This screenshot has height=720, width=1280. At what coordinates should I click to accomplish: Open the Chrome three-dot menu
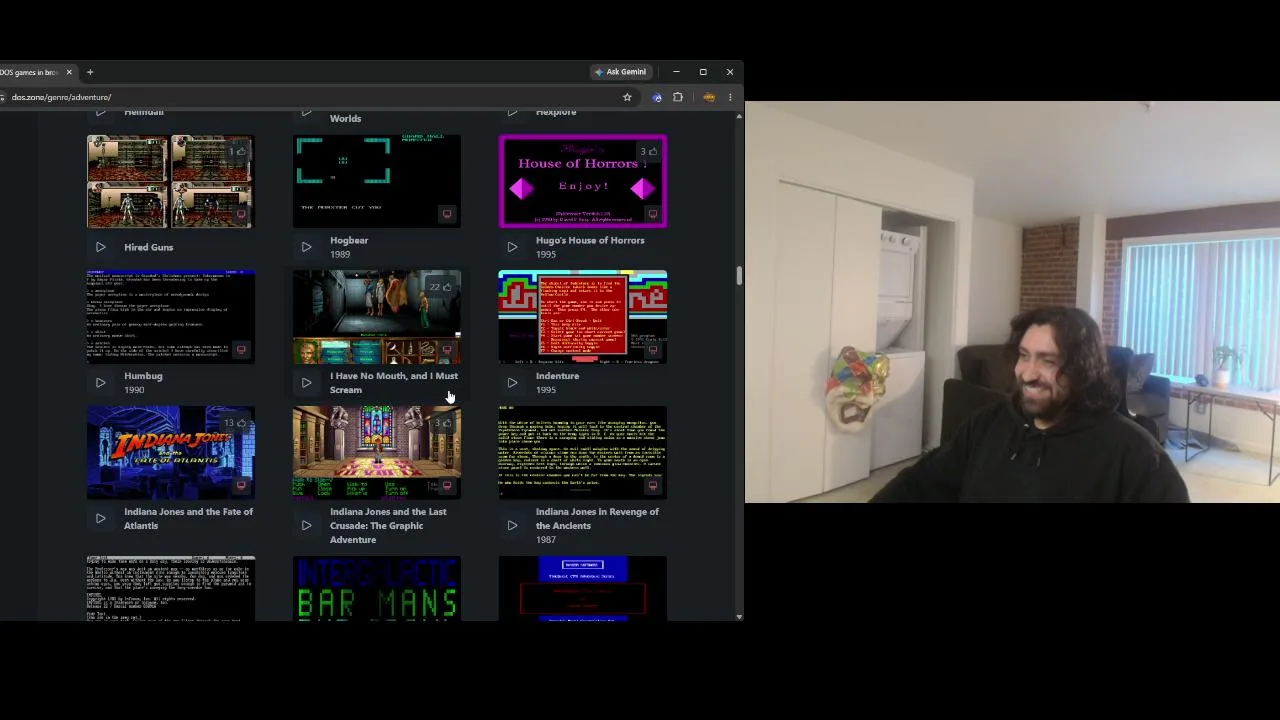(730, 97)
